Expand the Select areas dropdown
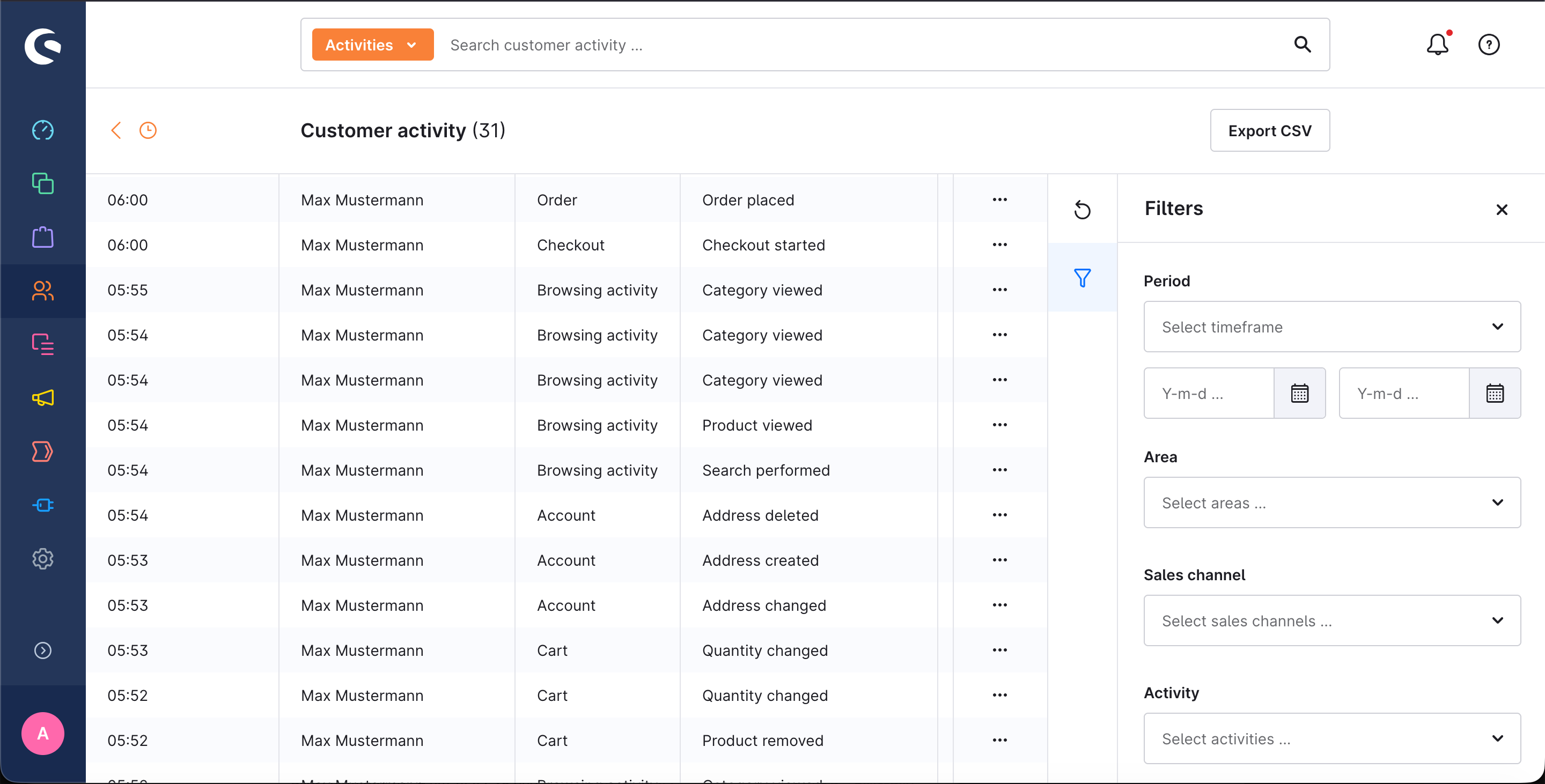 [1332, 502]
